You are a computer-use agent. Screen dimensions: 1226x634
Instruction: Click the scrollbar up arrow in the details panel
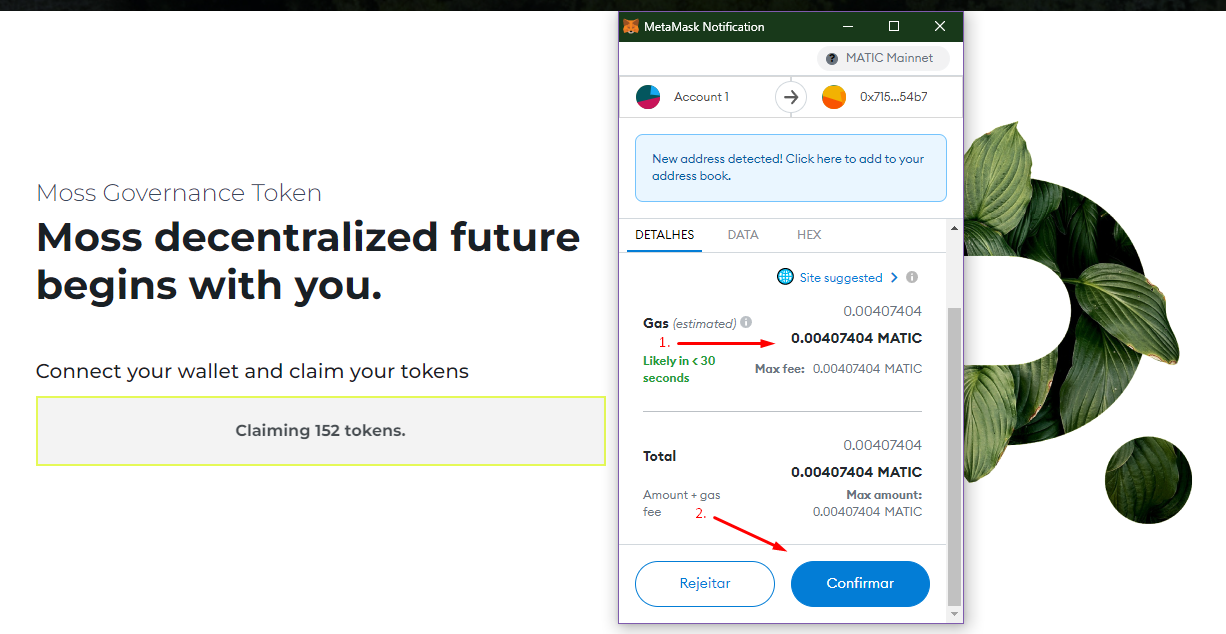[954, 228]
